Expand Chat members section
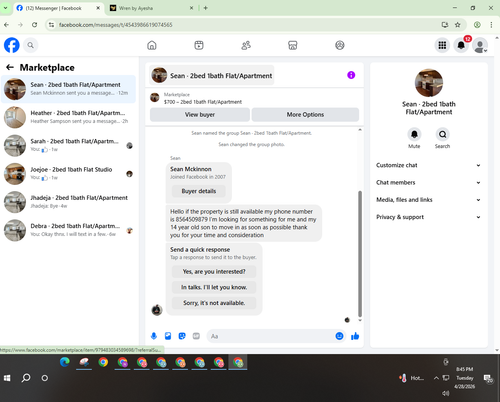The image size is (500, 402). pos(428,182)
